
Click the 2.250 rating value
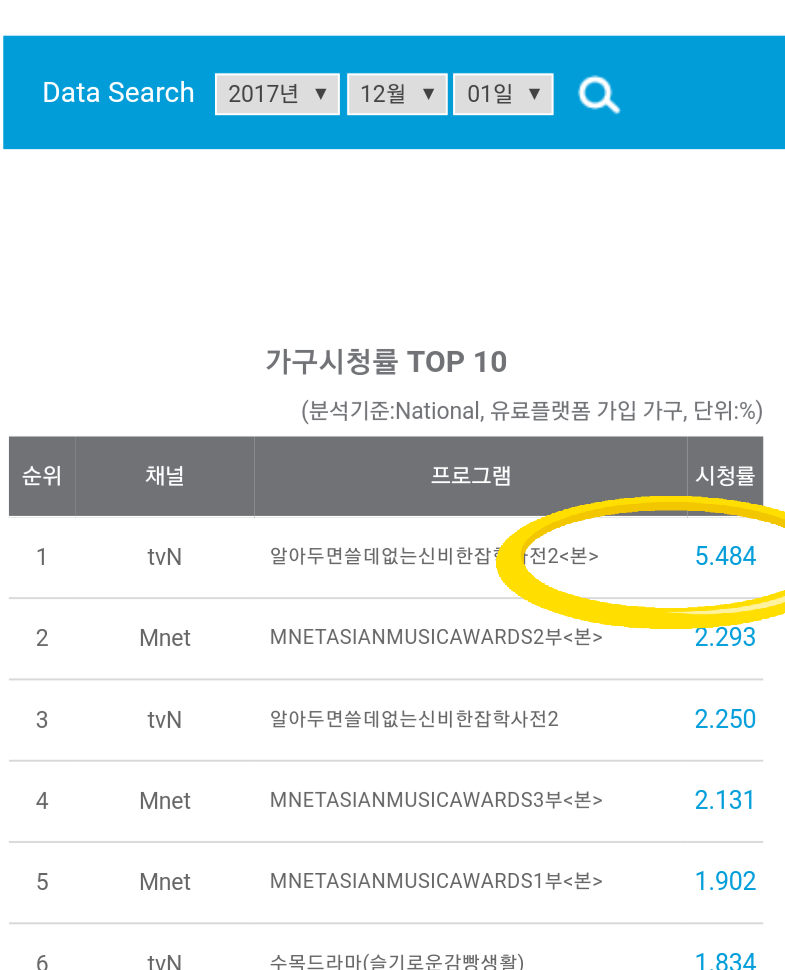coord(725,719)
